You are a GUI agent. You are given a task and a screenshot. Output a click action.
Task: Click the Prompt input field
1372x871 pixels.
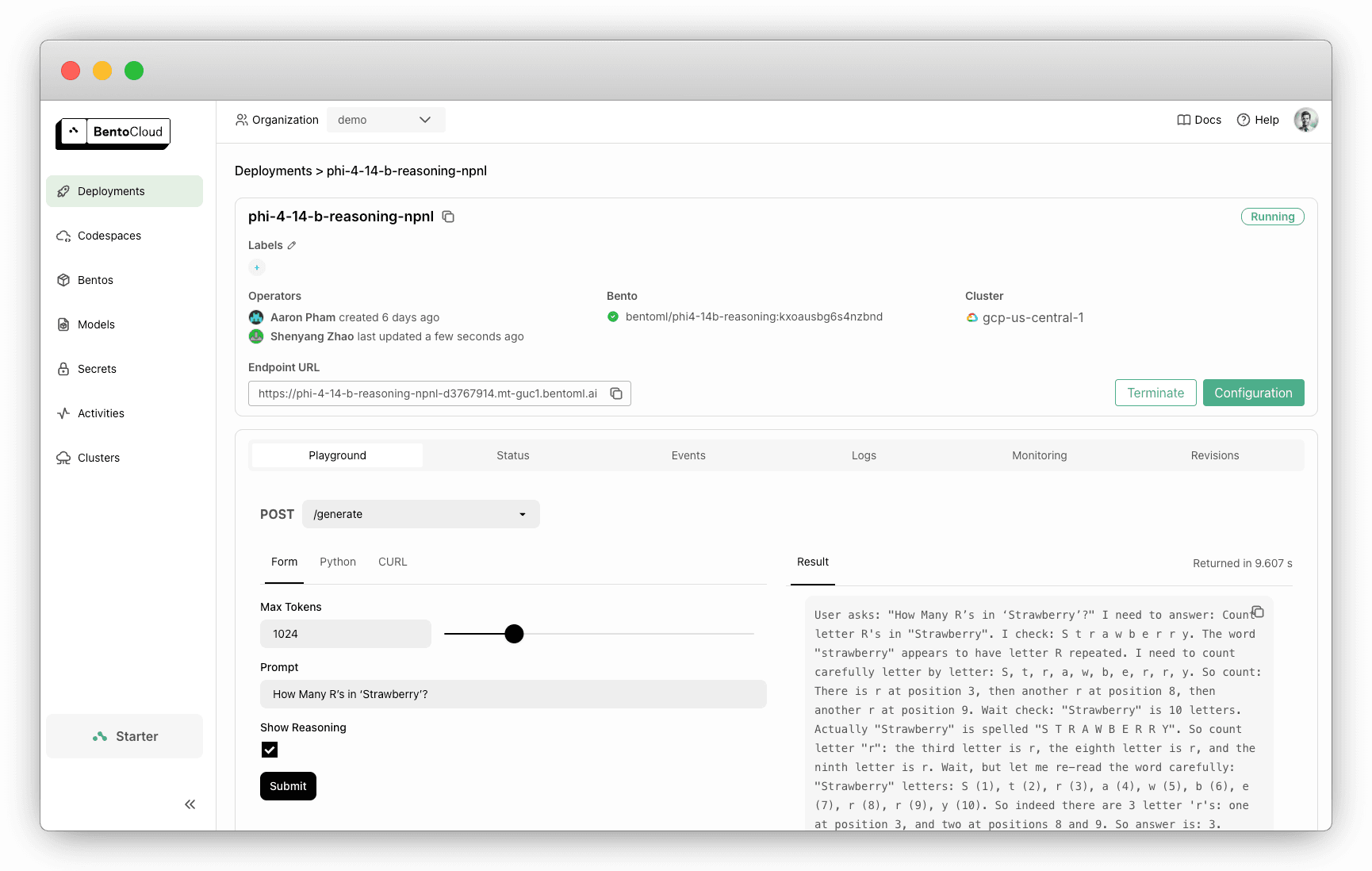(513, 694)
